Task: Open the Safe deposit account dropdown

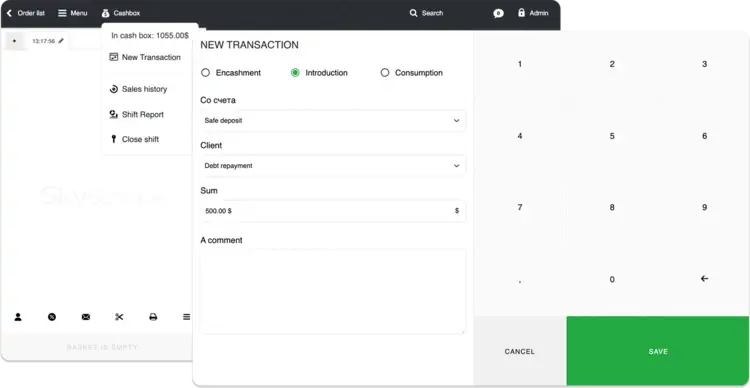Action: point(332,121)
